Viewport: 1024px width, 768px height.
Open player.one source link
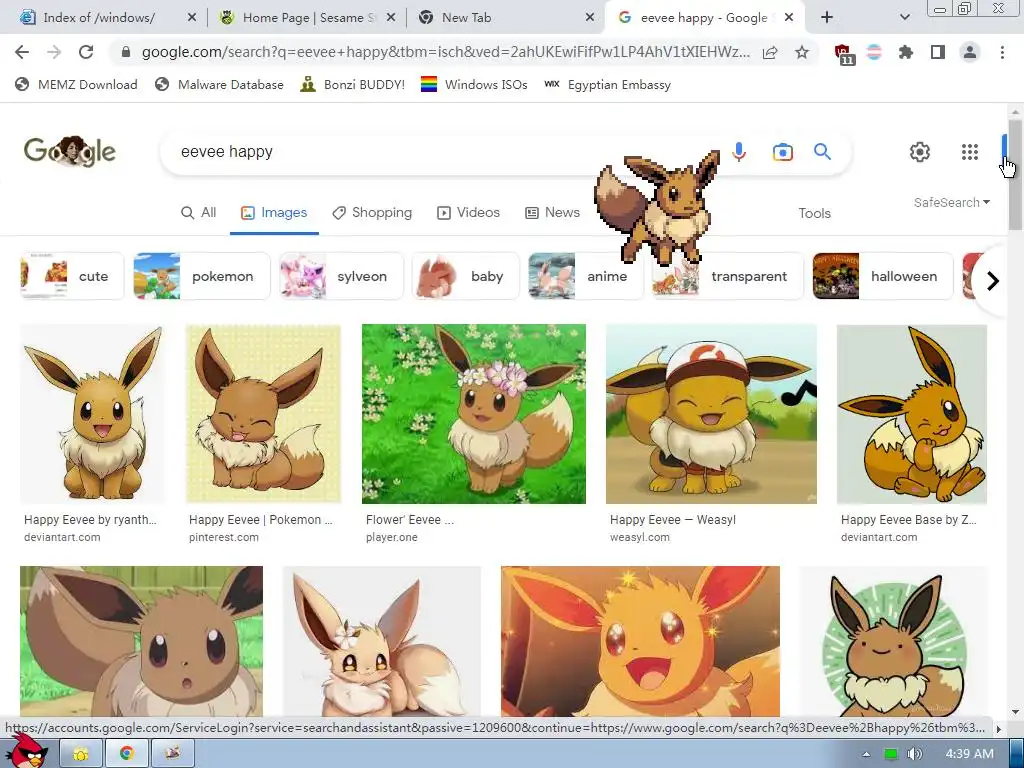click(x=391, y=537)
